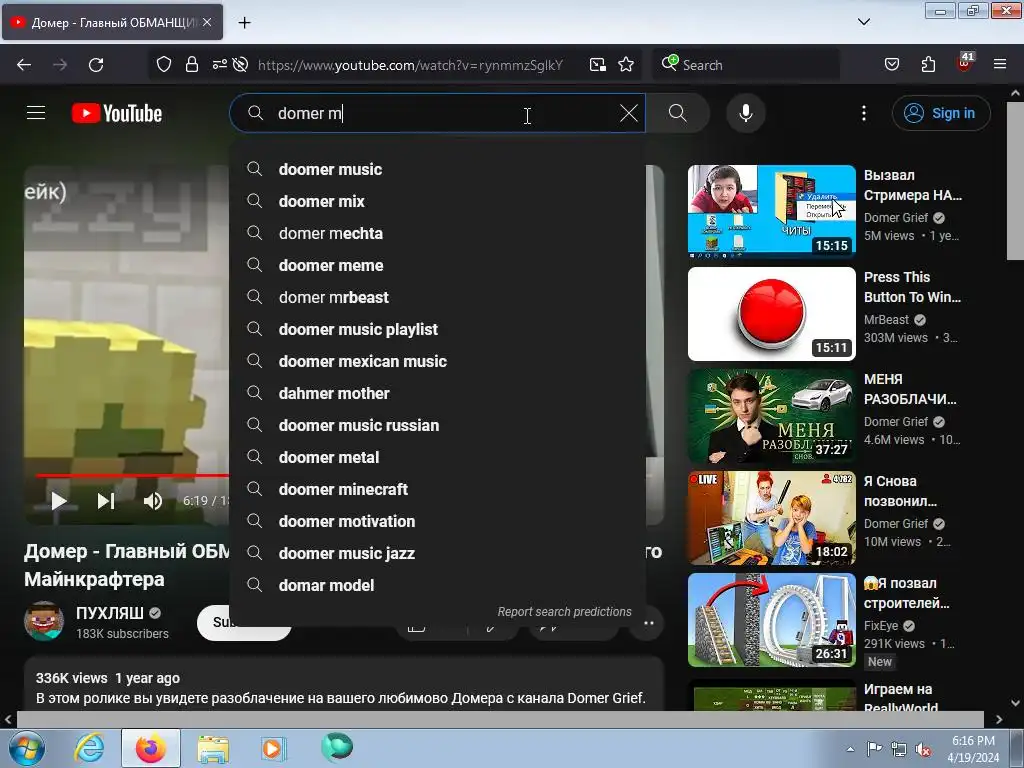Click the padlock site security icon
This screenshot has height=768, width=1024.
[191, 65]
